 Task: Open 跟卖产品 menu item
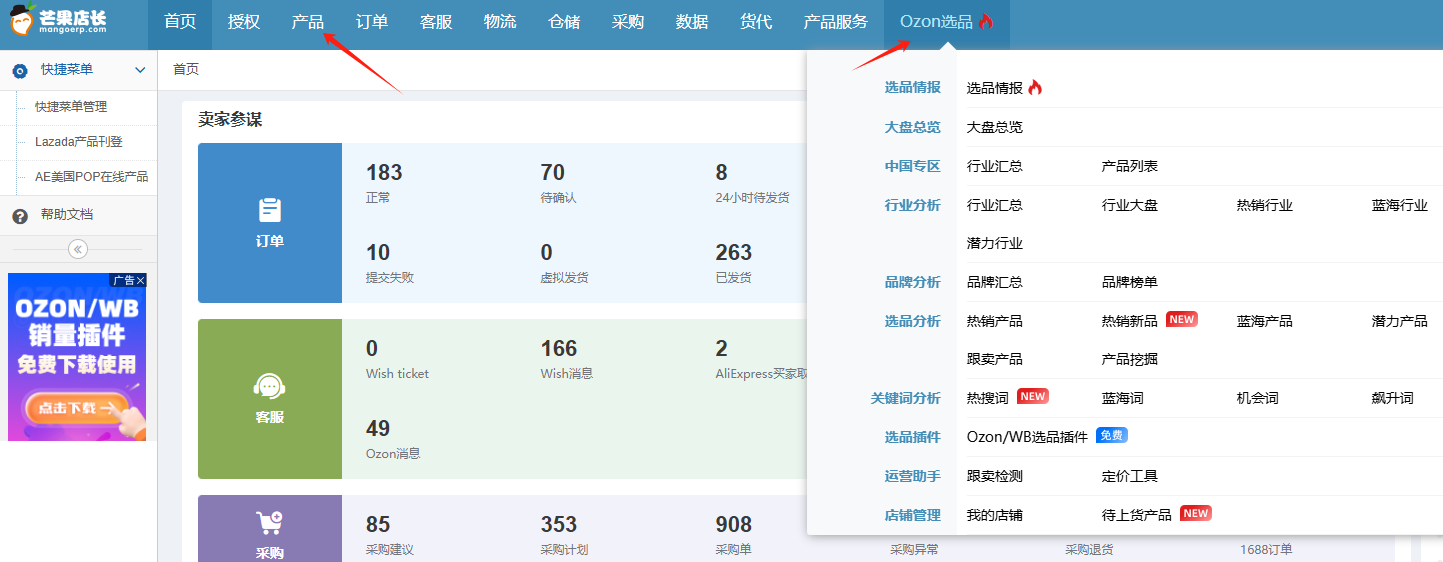tap(995, 359)
